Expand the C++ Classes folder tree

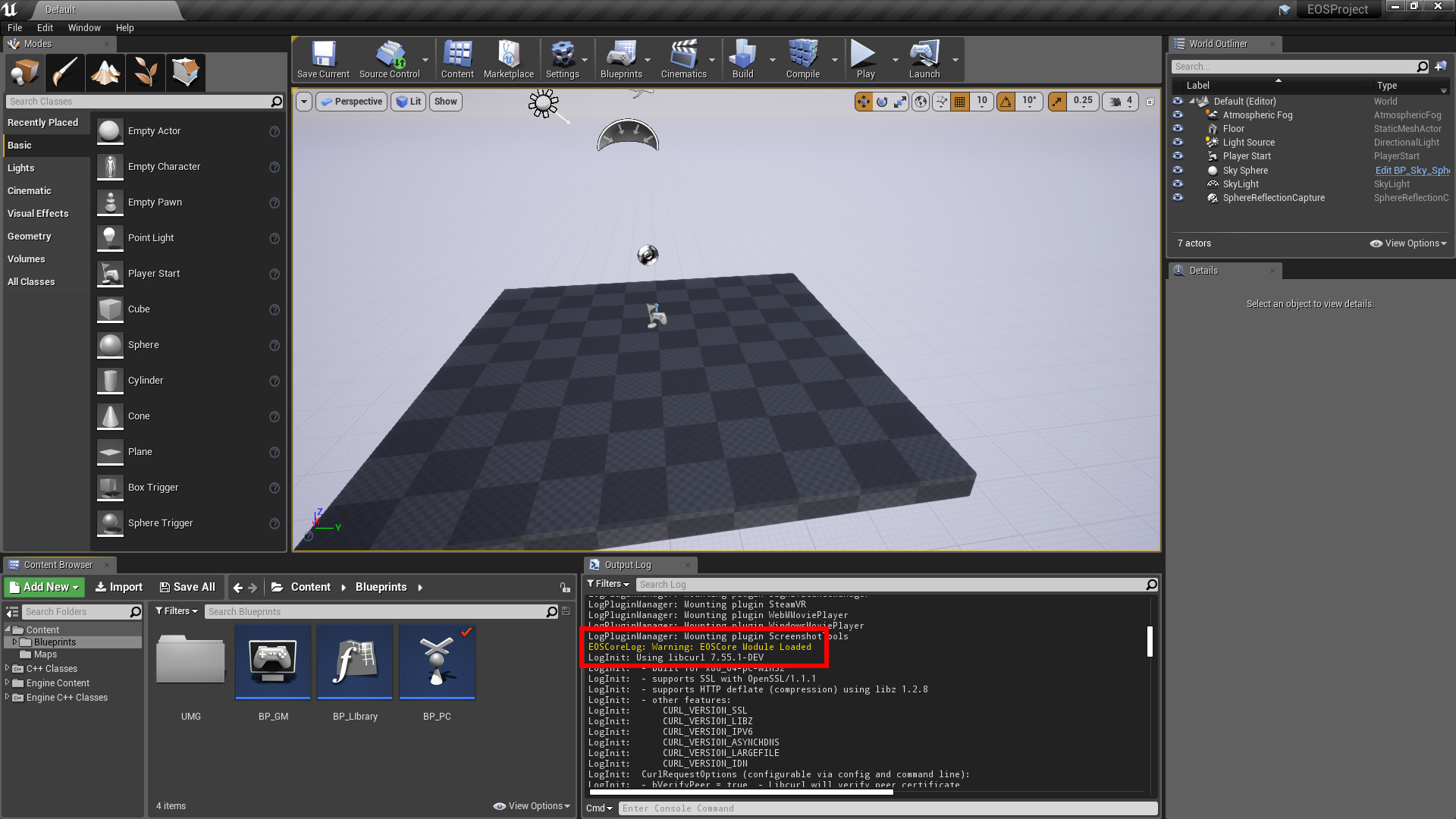tap(8, 668)
